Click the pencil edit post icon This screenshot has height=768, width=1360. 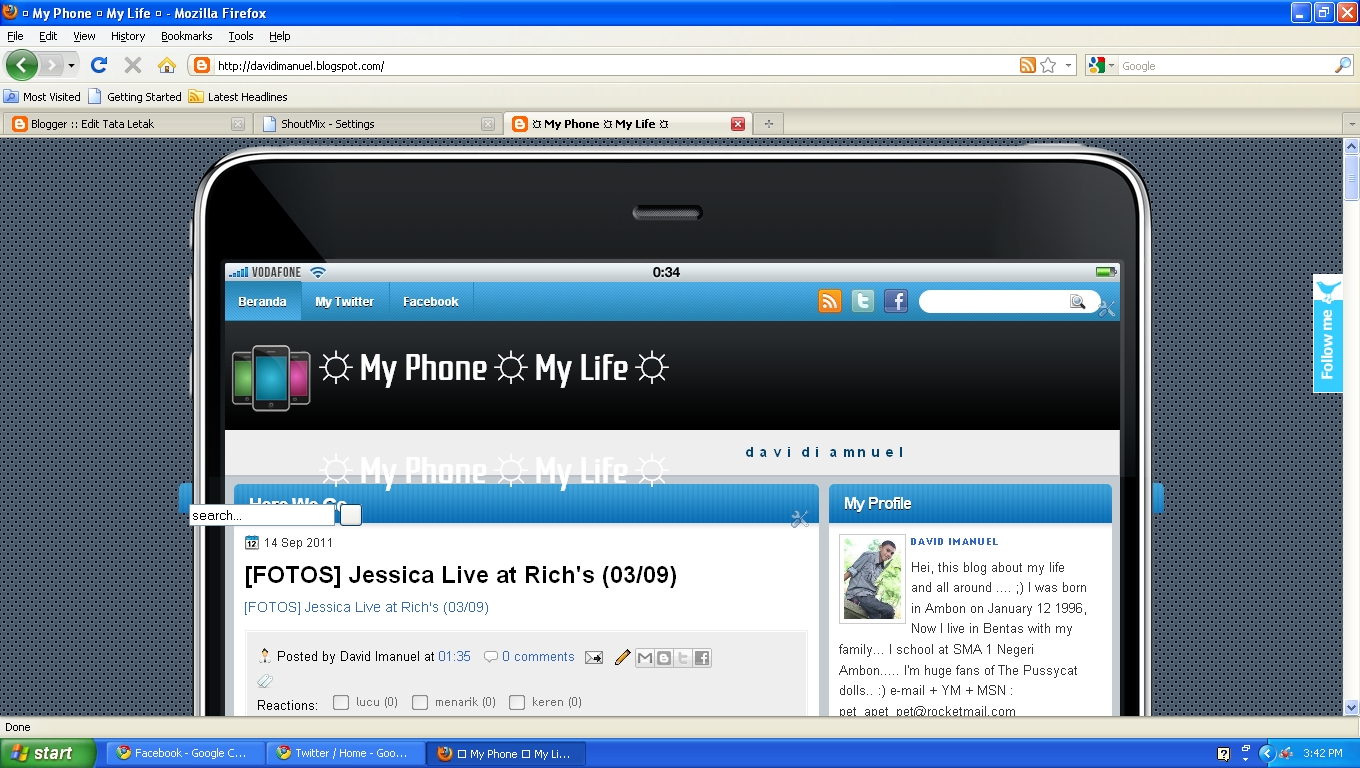622,657
